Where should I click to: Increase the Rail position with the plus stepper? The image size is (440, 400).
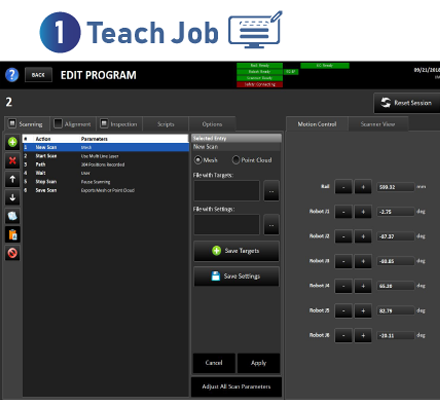pyautogui.click(x=363, y=187)
